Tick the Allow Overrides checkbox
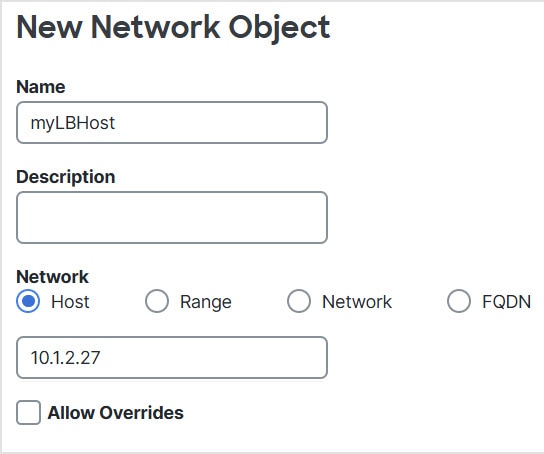This screenshot has width=544, height=454. click(x=28, y=412)
